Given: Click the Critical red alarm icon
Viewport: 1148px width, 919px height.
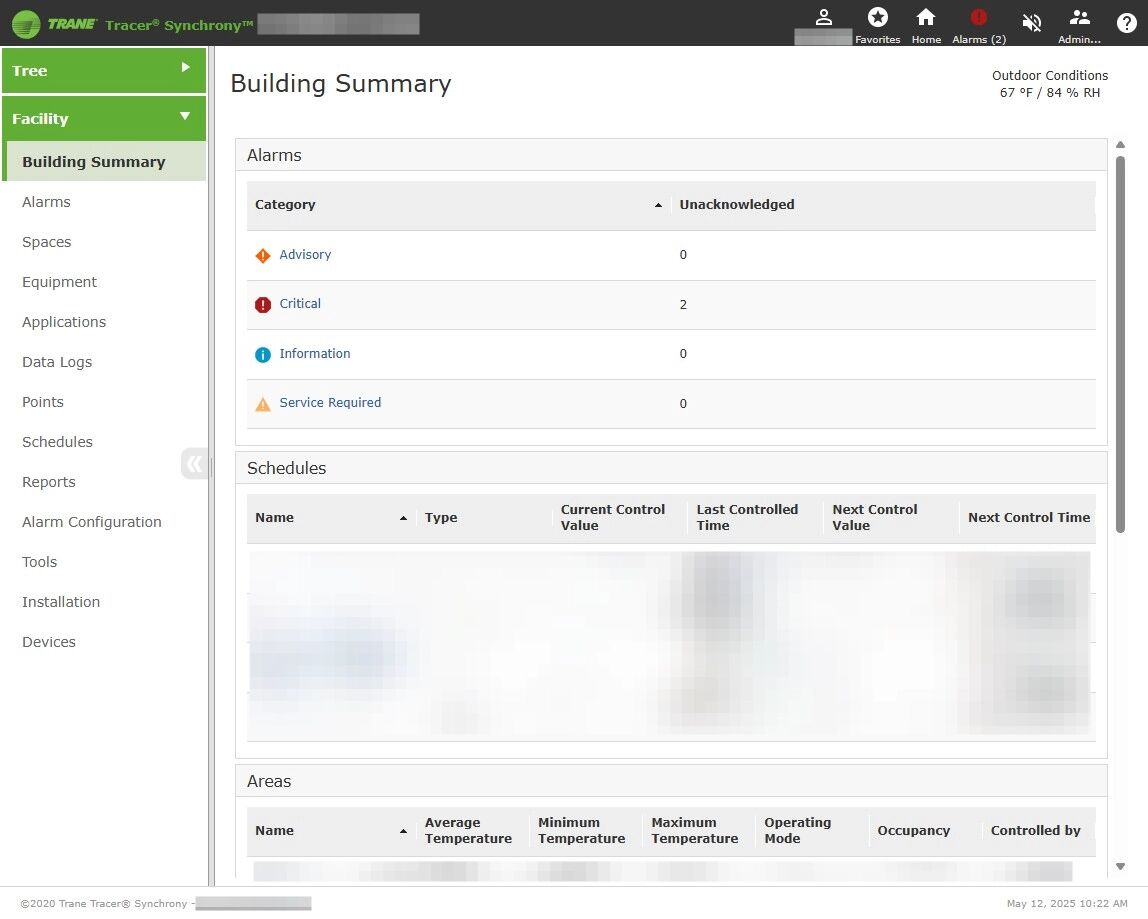Looking at the screenshot, I should (x=263, y=305).
